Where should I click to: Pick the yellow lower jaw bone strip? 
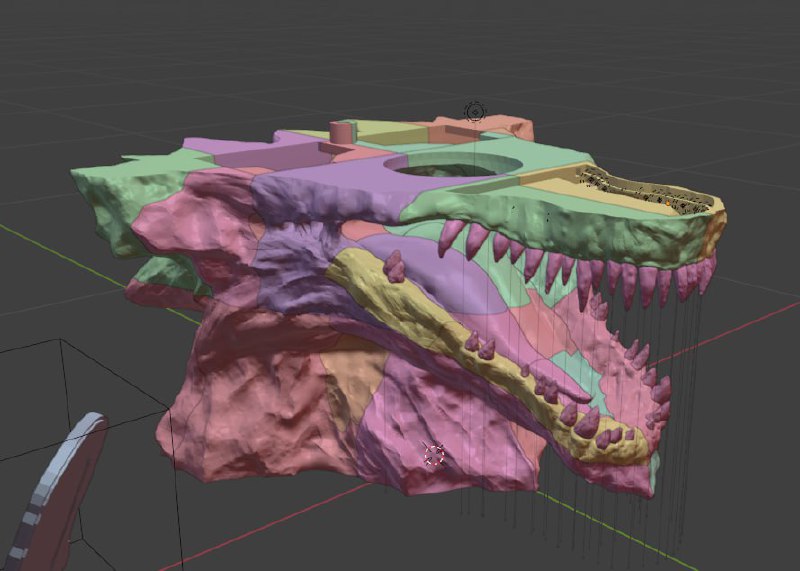(430, 320)
